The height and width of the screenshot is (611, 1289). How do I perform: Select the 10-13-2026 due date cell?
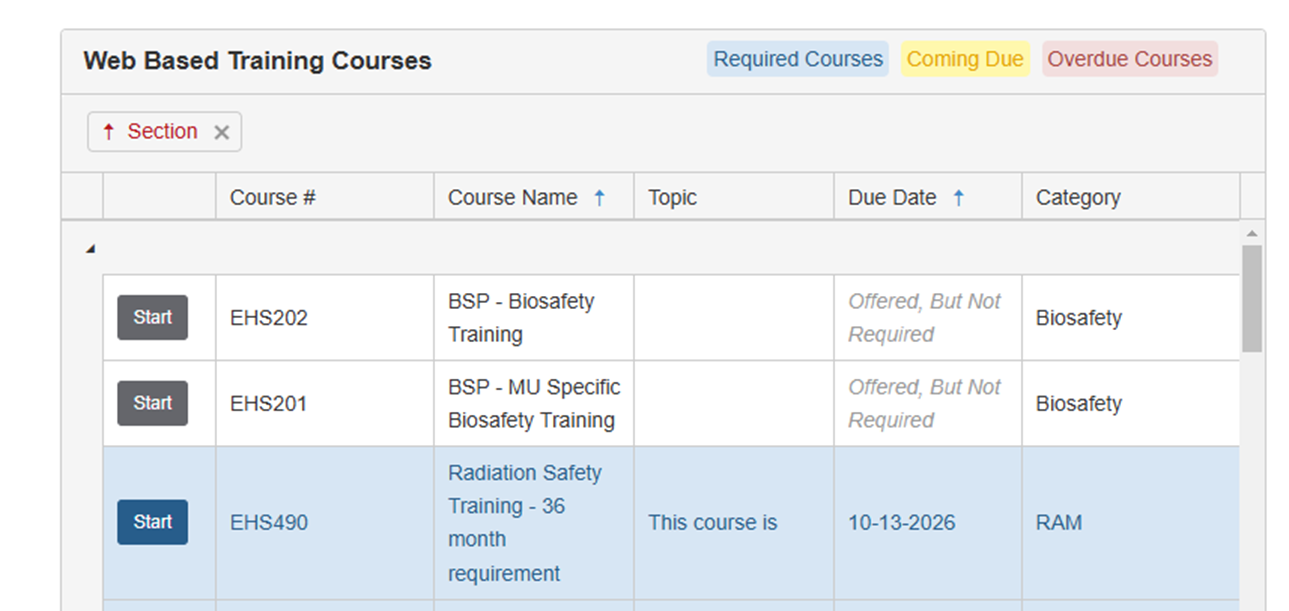(901, 522)
